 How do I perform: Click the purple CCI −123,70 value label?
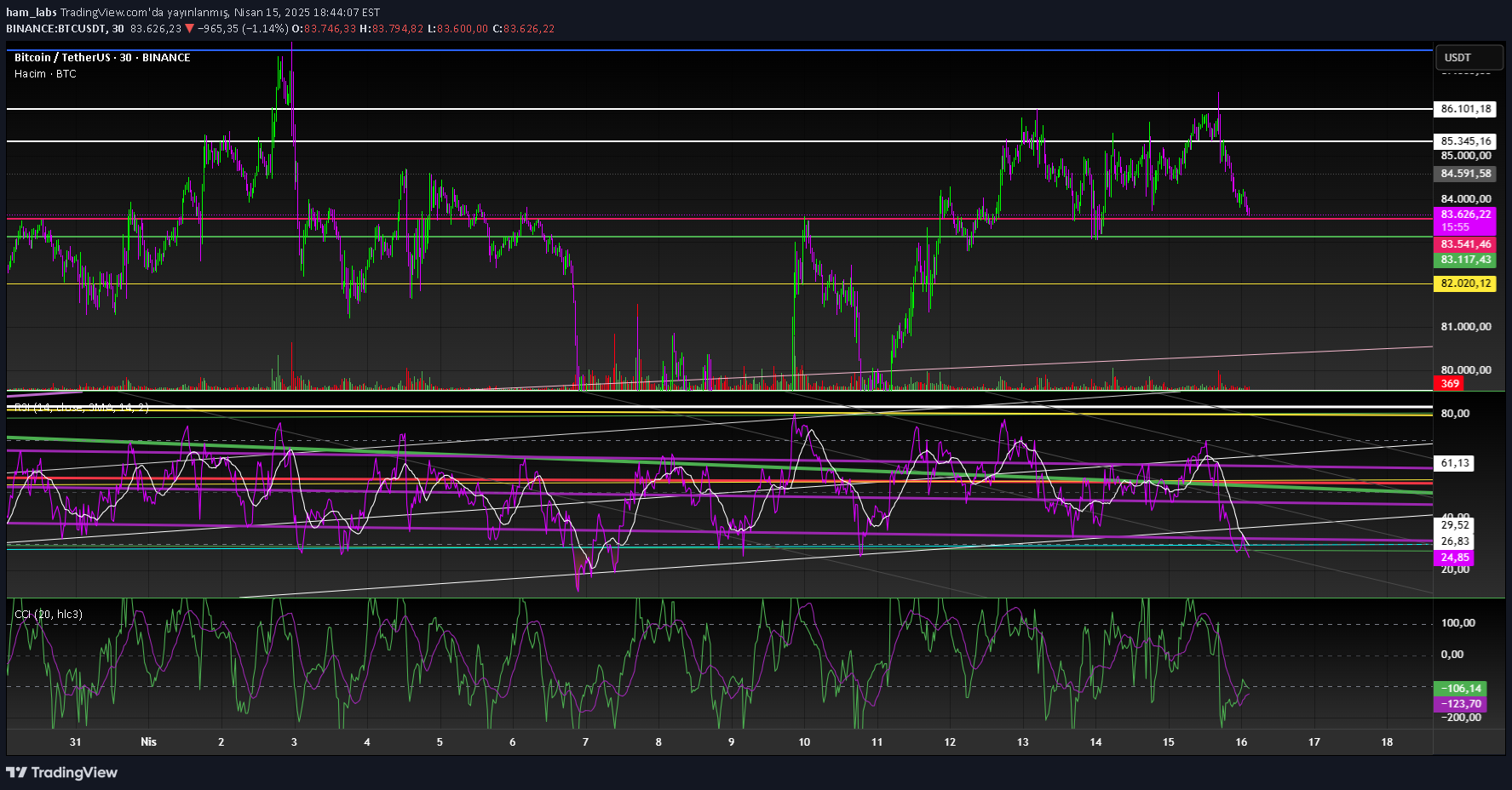(1461, 704)
